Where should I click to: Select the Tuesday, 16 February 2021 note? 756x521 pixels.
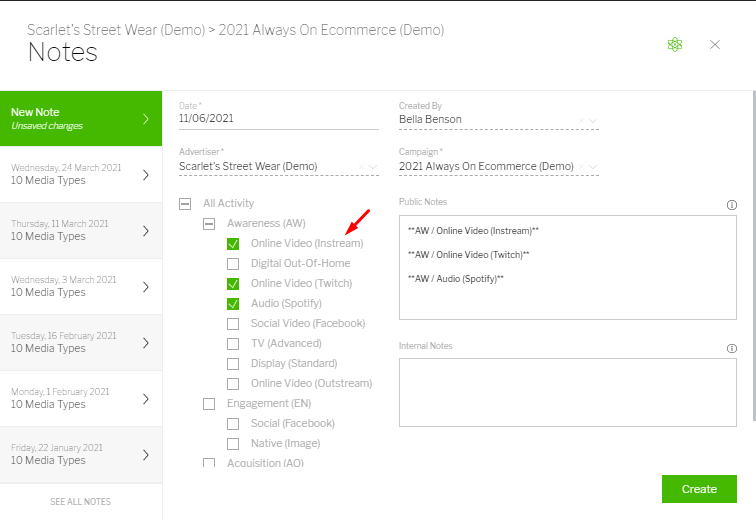click(80, 342)
